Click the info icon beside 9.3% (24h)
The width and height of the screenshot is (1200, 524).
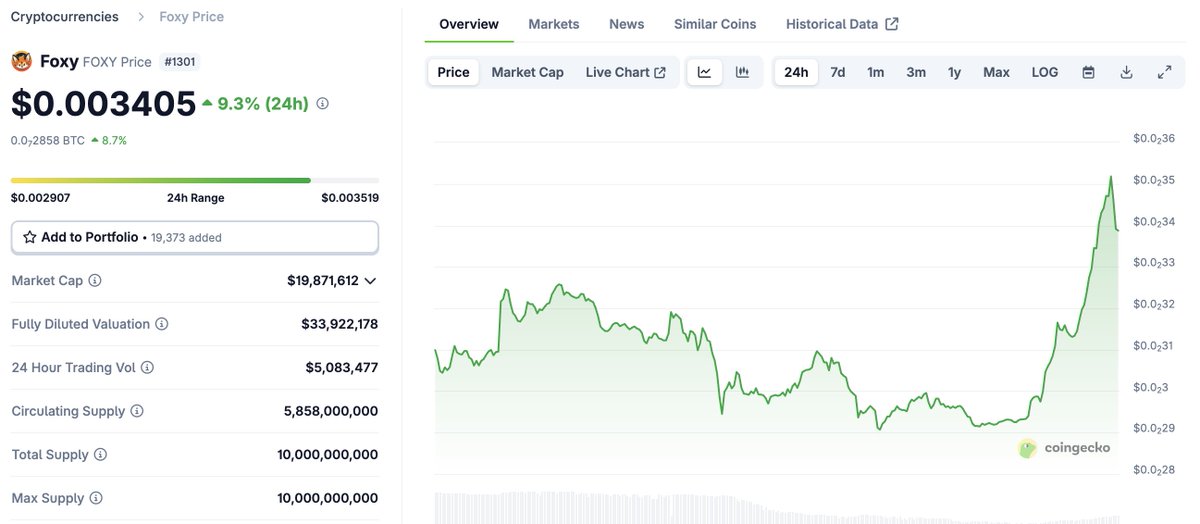point(322,103)
